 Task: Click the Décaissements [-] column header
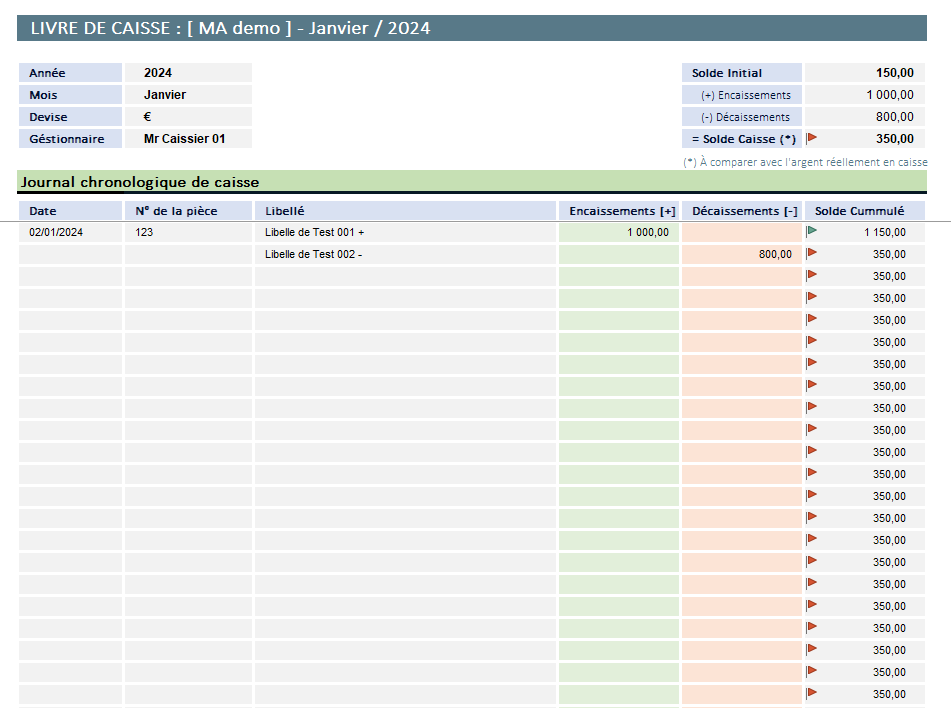coord(741,211)
